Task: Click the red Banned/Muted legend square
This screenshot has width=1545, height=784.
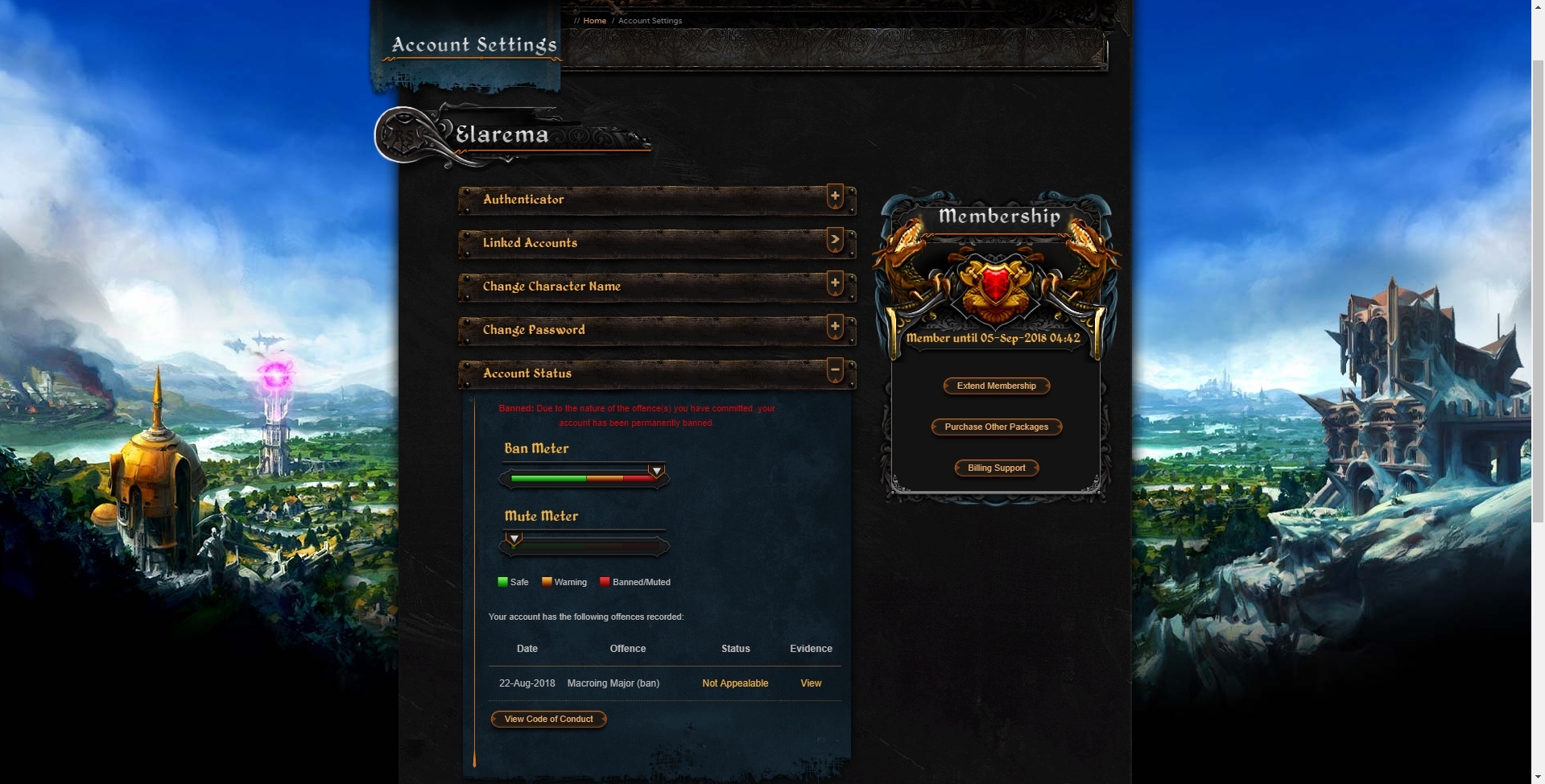Action: coord(605,582)
